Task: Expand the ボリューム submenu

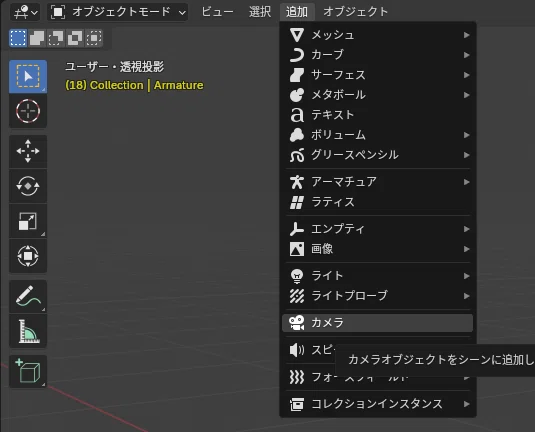Action: [x=378, y=135]
